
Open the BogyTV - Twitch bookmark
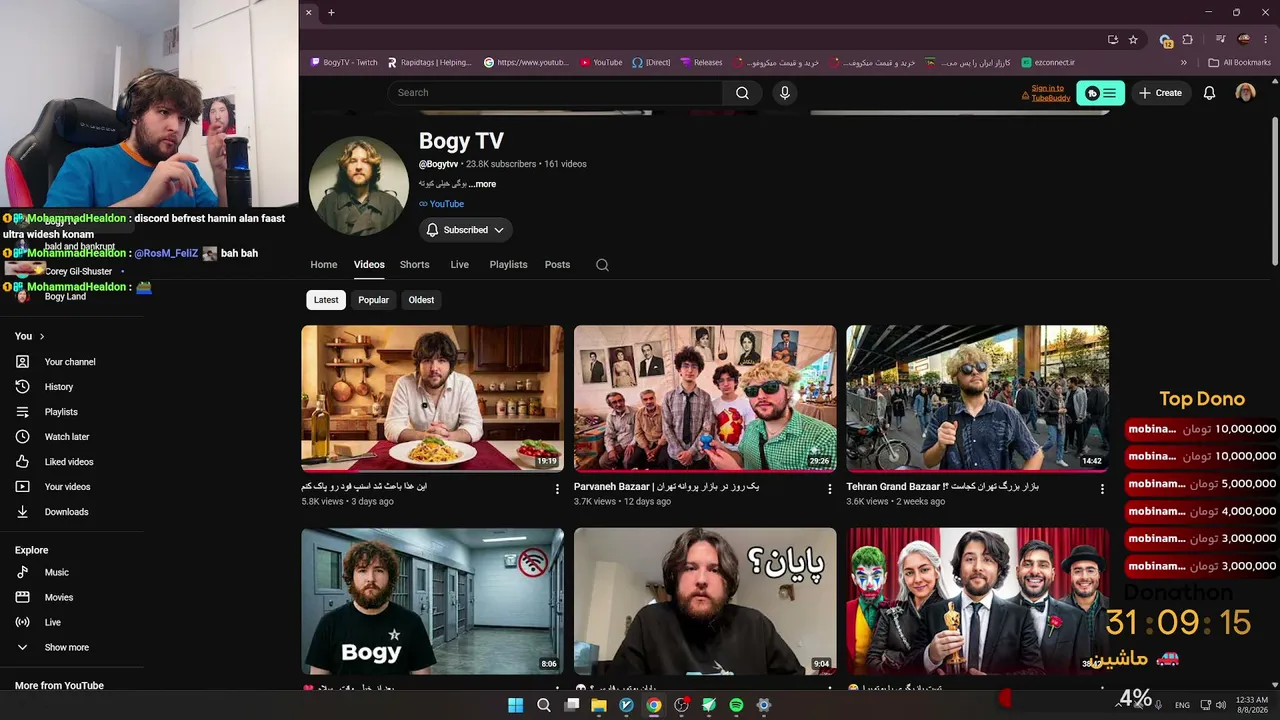click(344, 62)
